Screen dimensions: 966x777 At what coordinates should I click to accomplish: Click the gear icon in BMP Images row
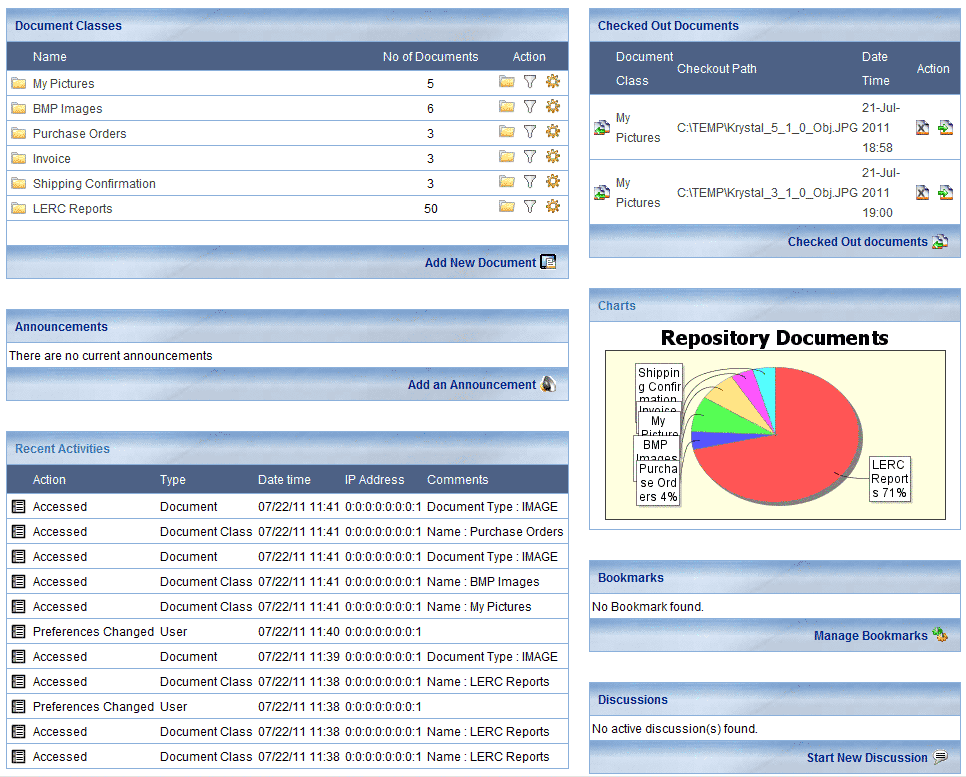pos(553,107)
